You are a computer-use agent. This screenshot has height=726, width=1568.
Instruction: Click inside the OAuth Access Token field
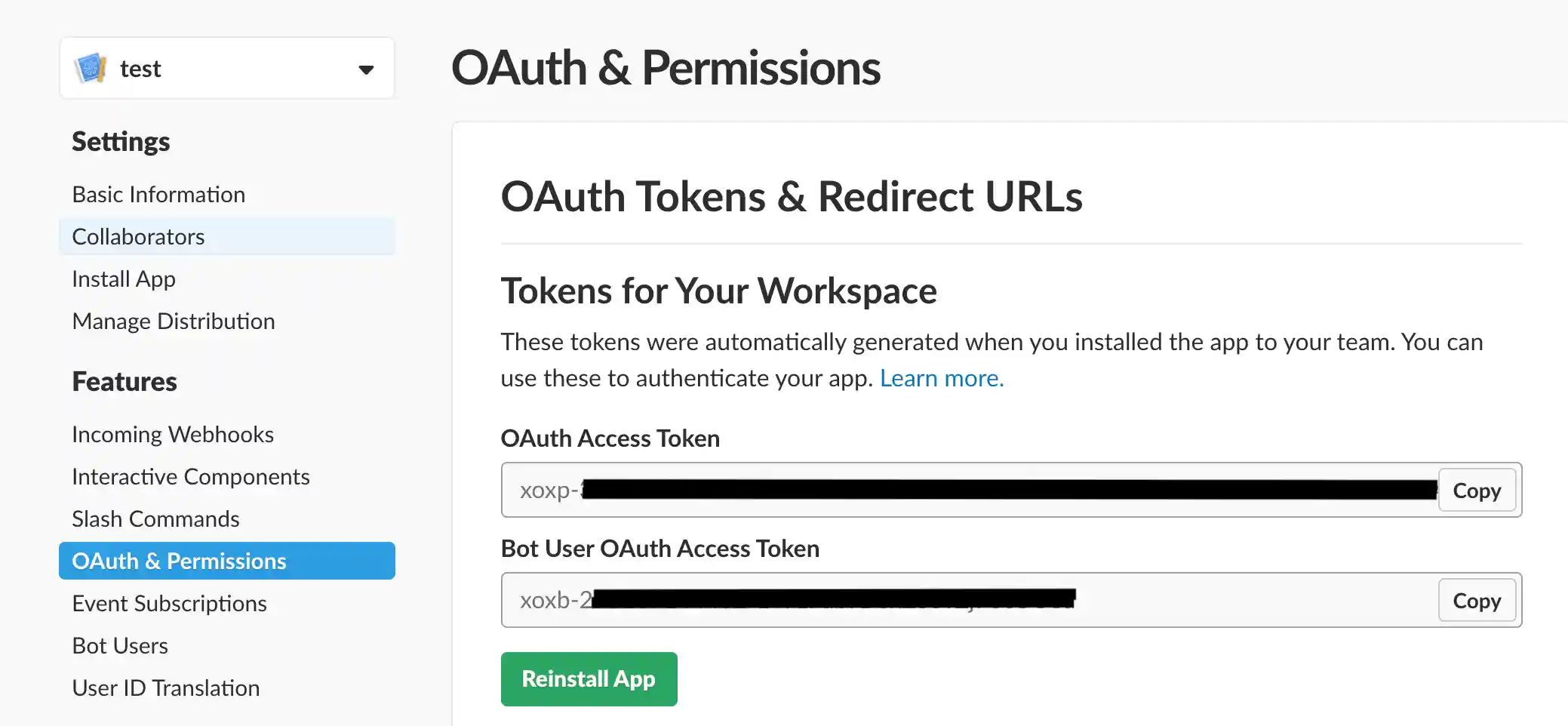966,491
